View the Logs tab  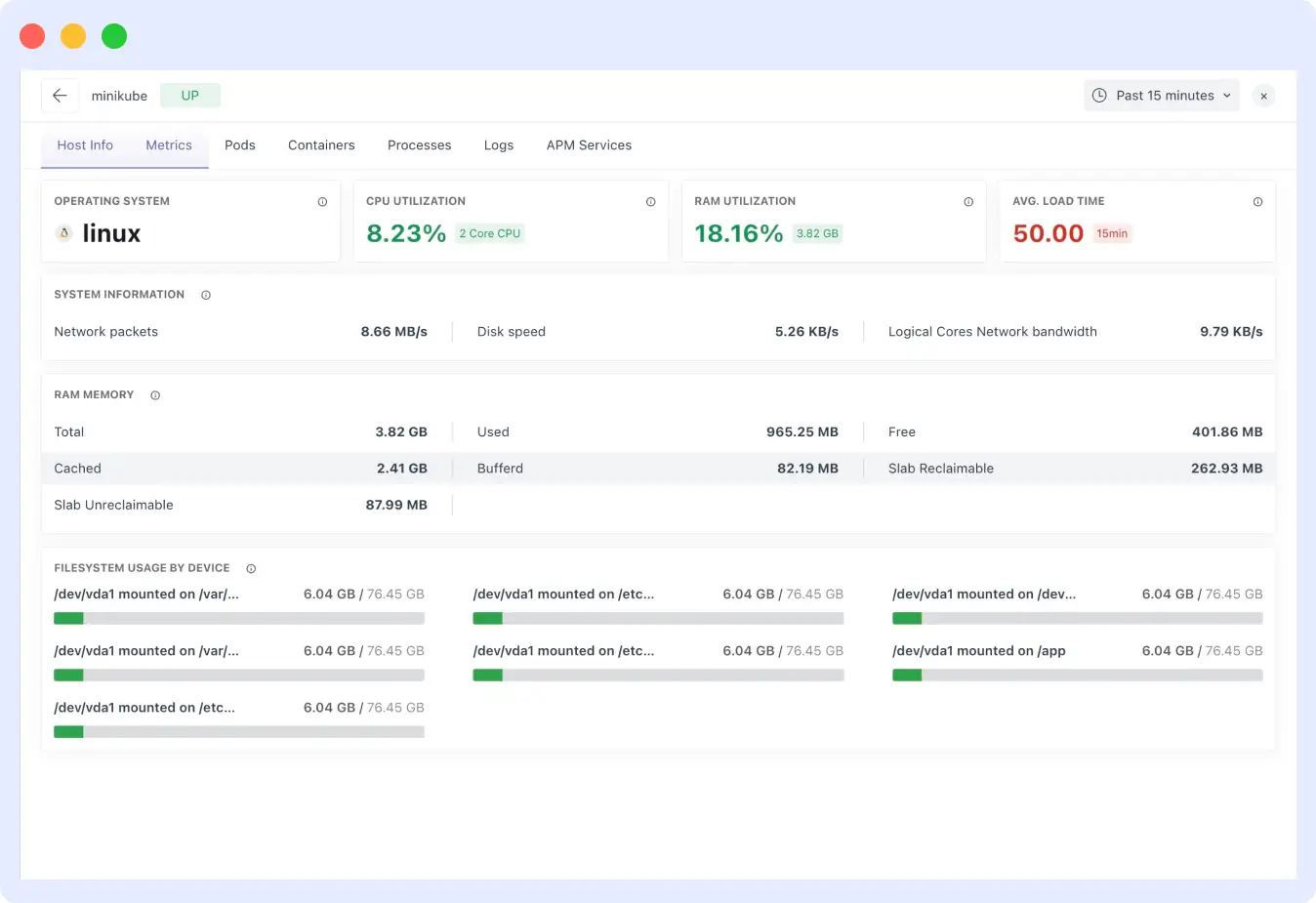[x=498, y=144]
